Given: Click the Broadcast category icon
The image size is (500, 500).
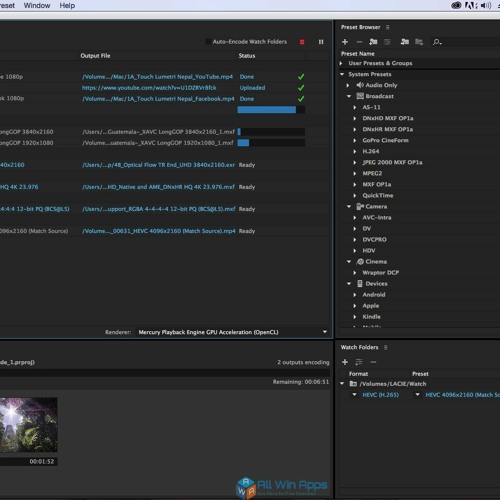Looking at the screenshot, I should point(360,96).
